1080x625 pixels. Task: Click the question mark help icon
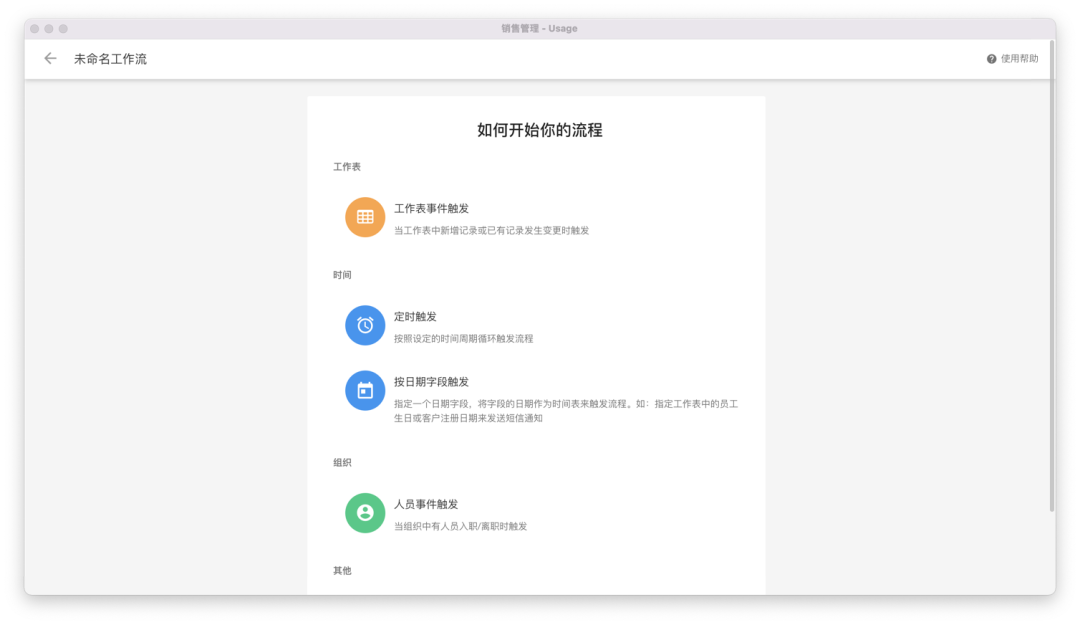991,59
